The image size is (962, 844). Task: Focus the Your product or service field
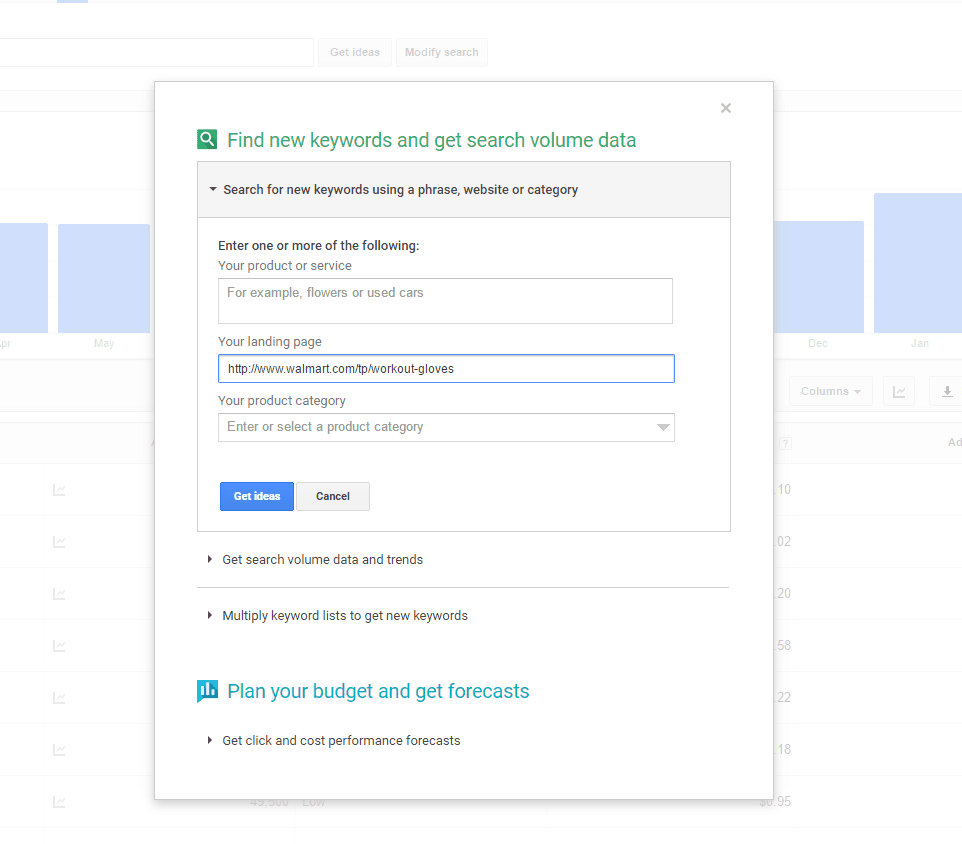445,301
